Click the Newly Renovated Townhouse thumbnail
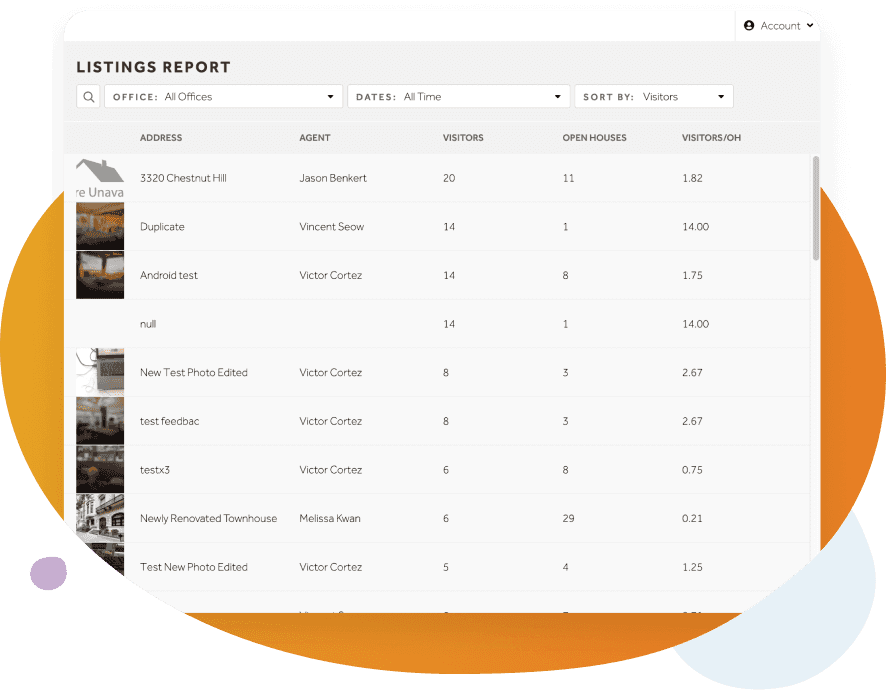The image size is (886, 690). pos(100,518)
